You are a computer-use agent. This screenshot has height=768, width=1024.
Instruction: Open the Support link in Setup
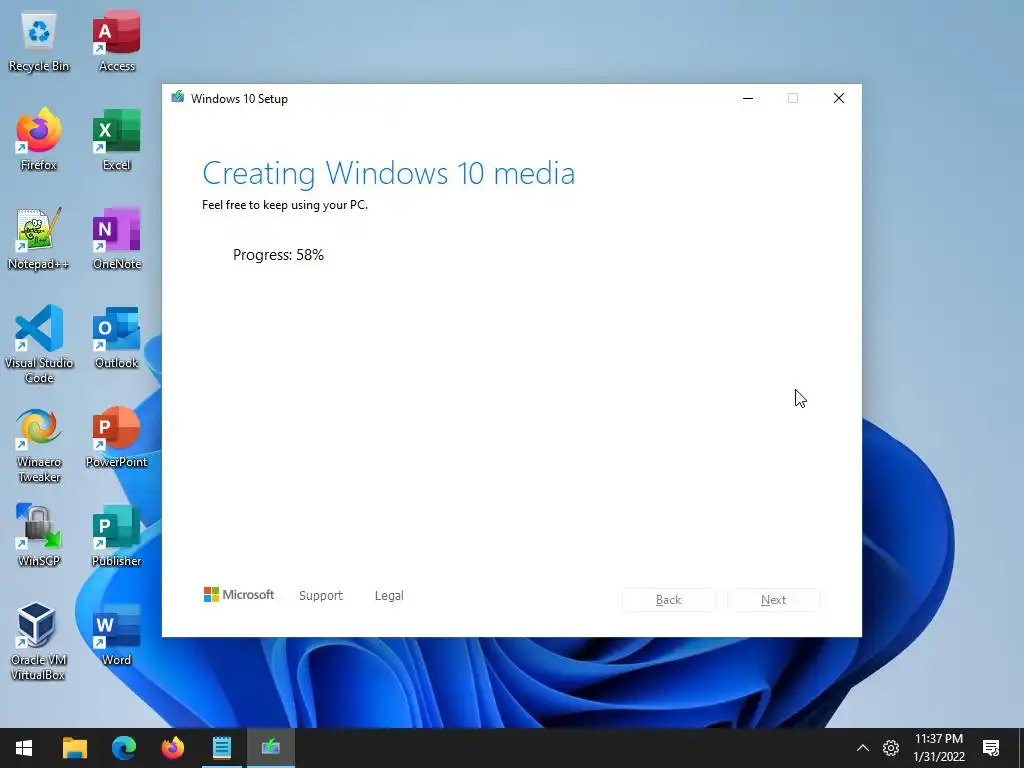coord(321,596)
